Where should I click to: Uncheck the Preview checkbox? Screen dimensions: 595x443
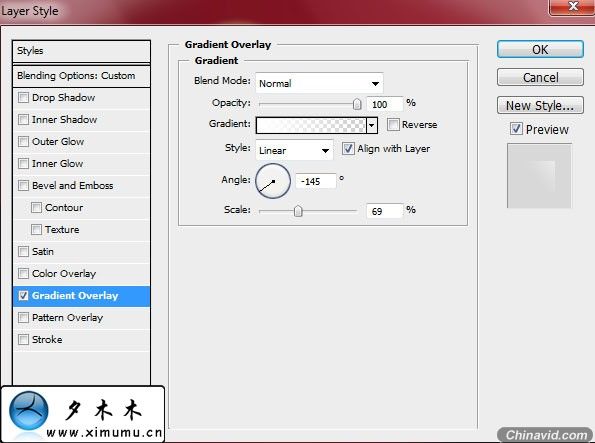click(x=516, y=129)
